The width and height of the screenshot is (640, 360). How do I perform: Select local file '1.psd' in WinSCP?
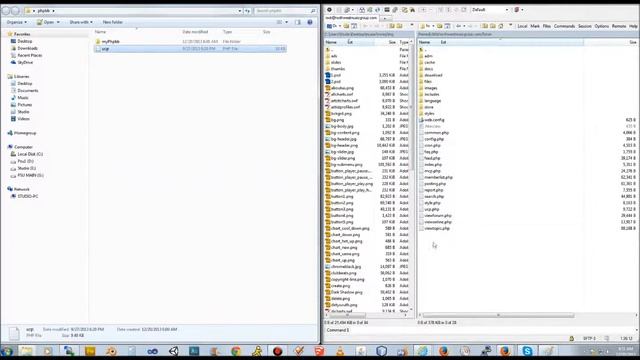click(x=336, y=75)
